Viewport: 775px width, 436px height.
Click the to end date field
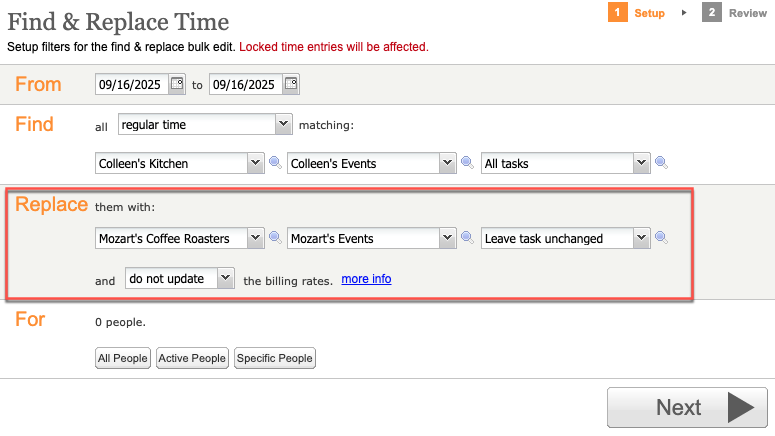pos(246,84)
